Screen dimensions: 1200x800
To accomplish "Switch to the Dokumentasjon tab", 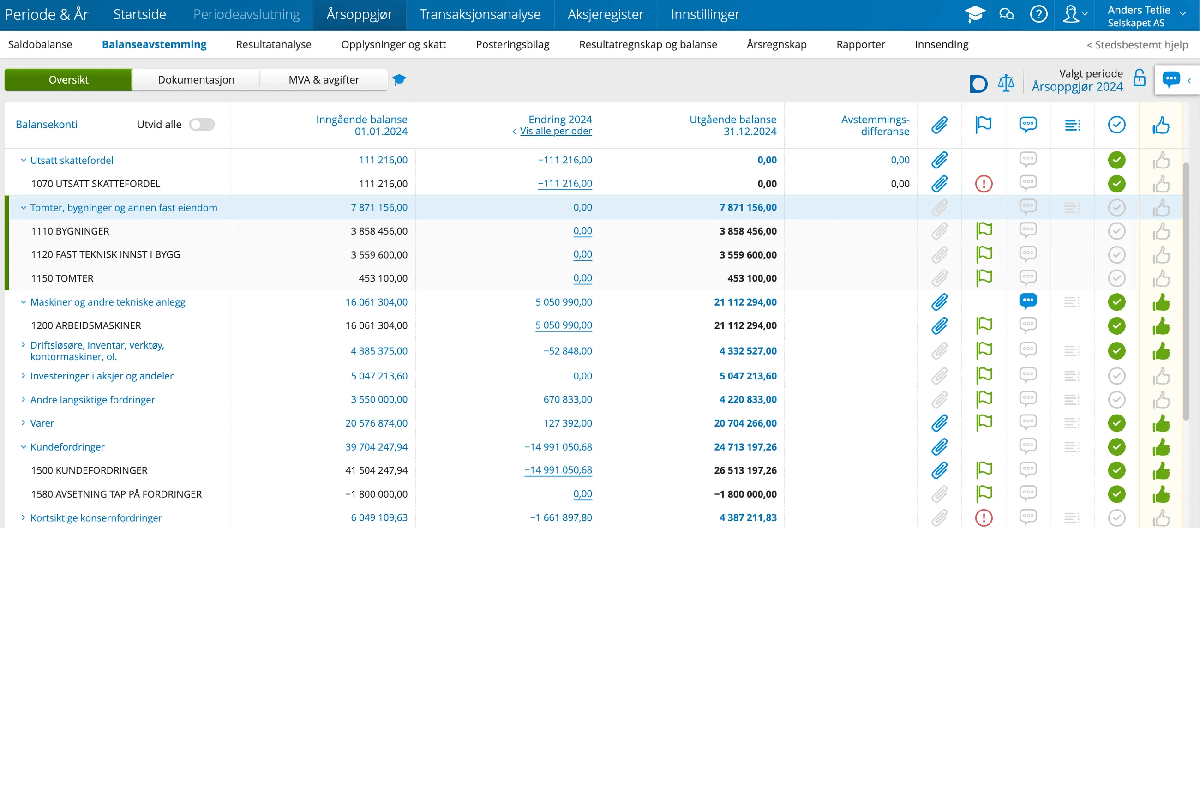I will click(x=196, y=80).
